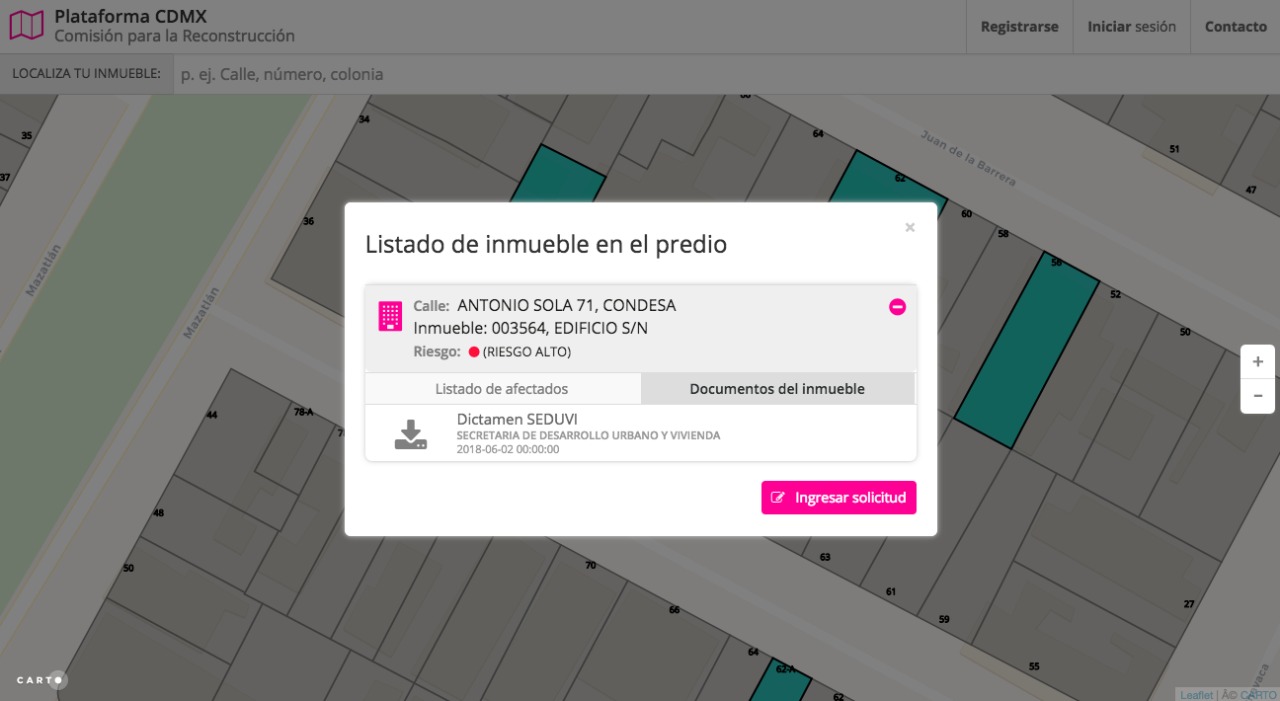The width and height of the screenshot is (1280, 701).
Task: Open the Registrarse page
Action: [x=1019, y=27]
